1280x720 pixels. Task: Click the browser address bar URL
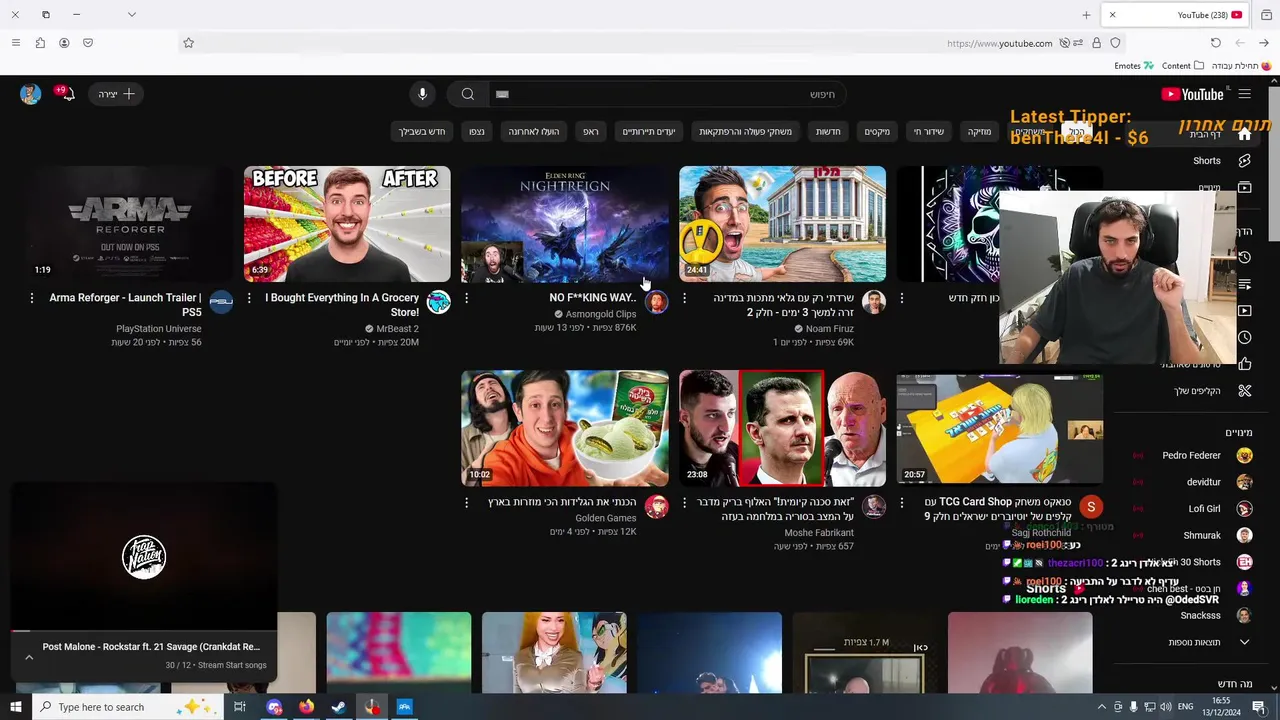(999, 43)
